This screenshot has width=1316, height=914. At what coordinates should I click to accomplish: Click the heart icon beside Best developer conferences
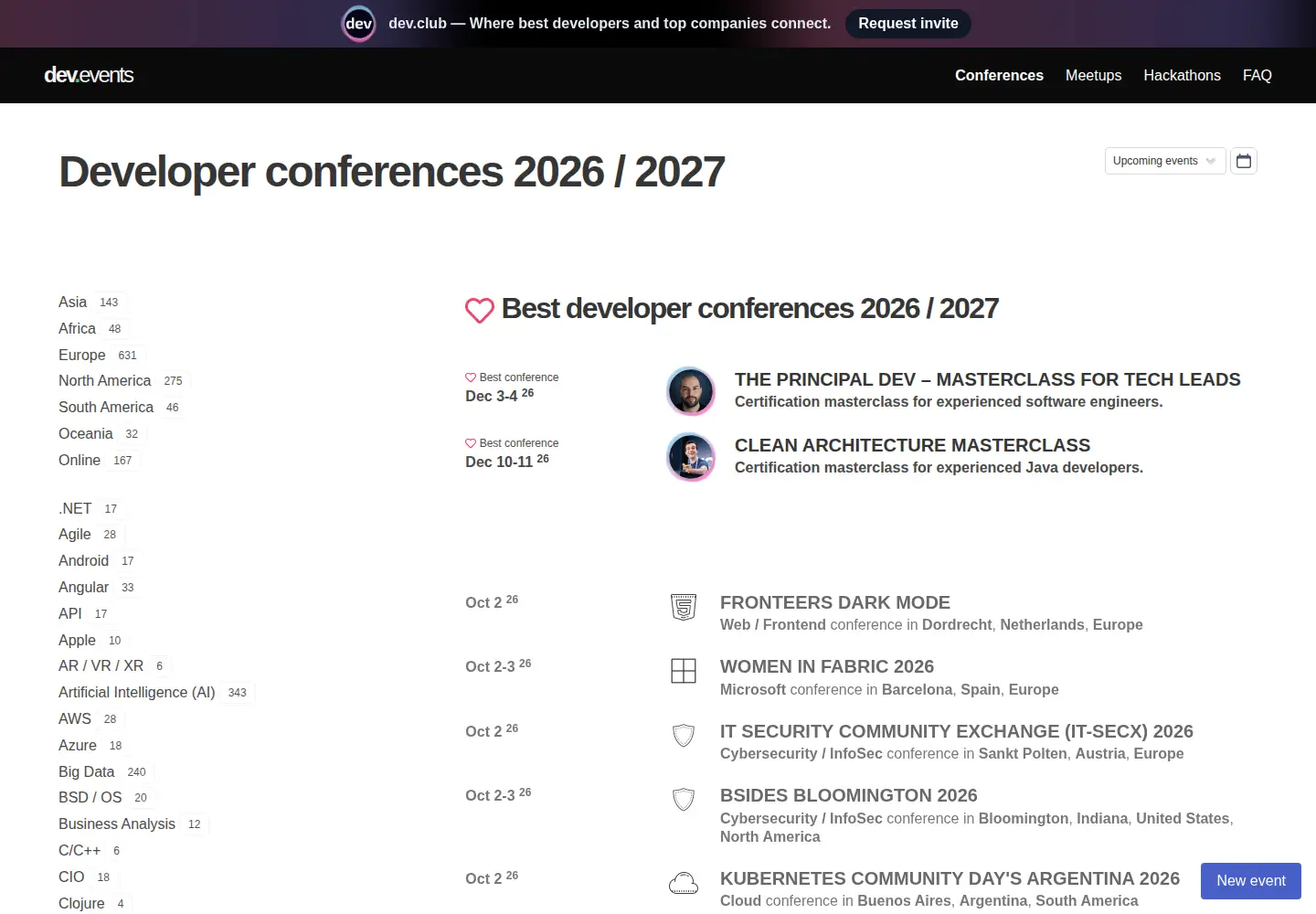tap(480, 311)
